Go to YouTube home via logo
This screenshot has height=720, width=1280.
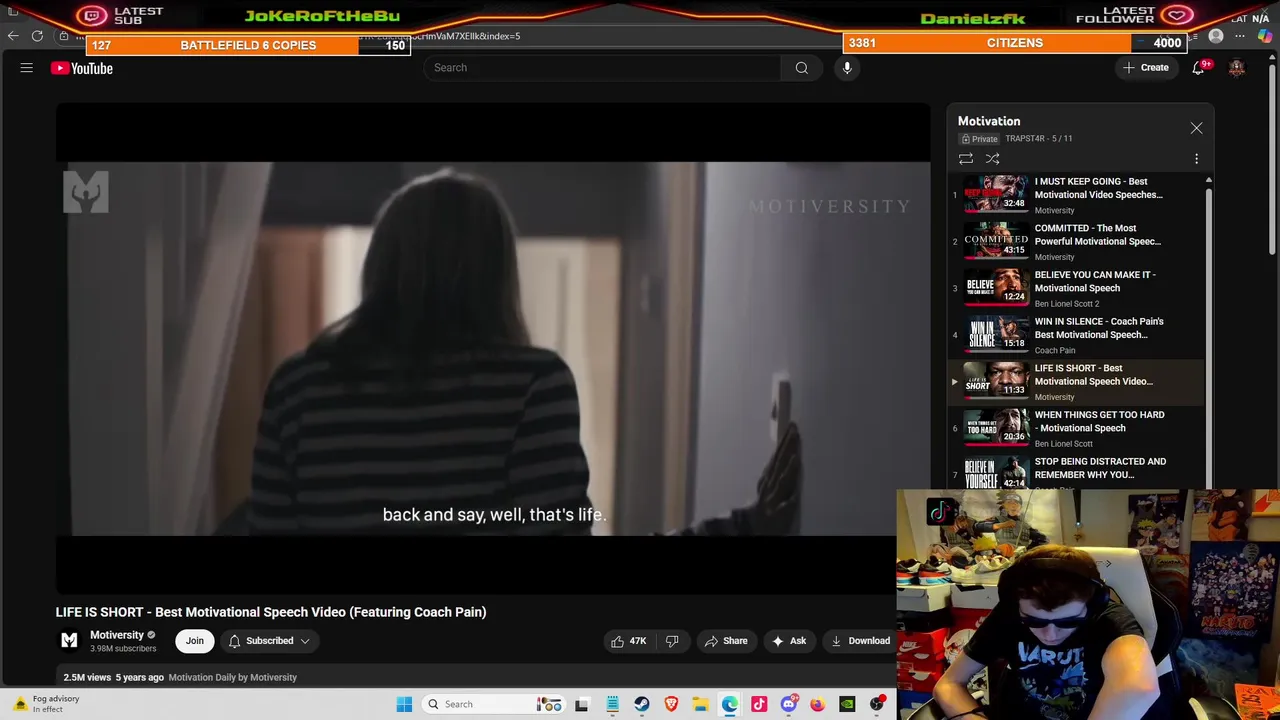click(x=82, y=68)
